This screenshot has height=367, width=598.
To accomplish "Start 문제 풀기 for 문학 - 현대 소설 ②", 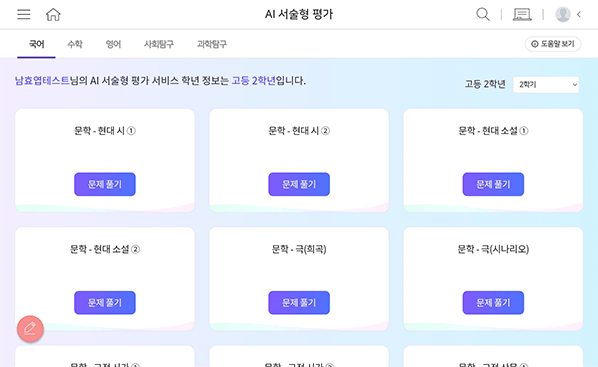I will pos(105,303).
